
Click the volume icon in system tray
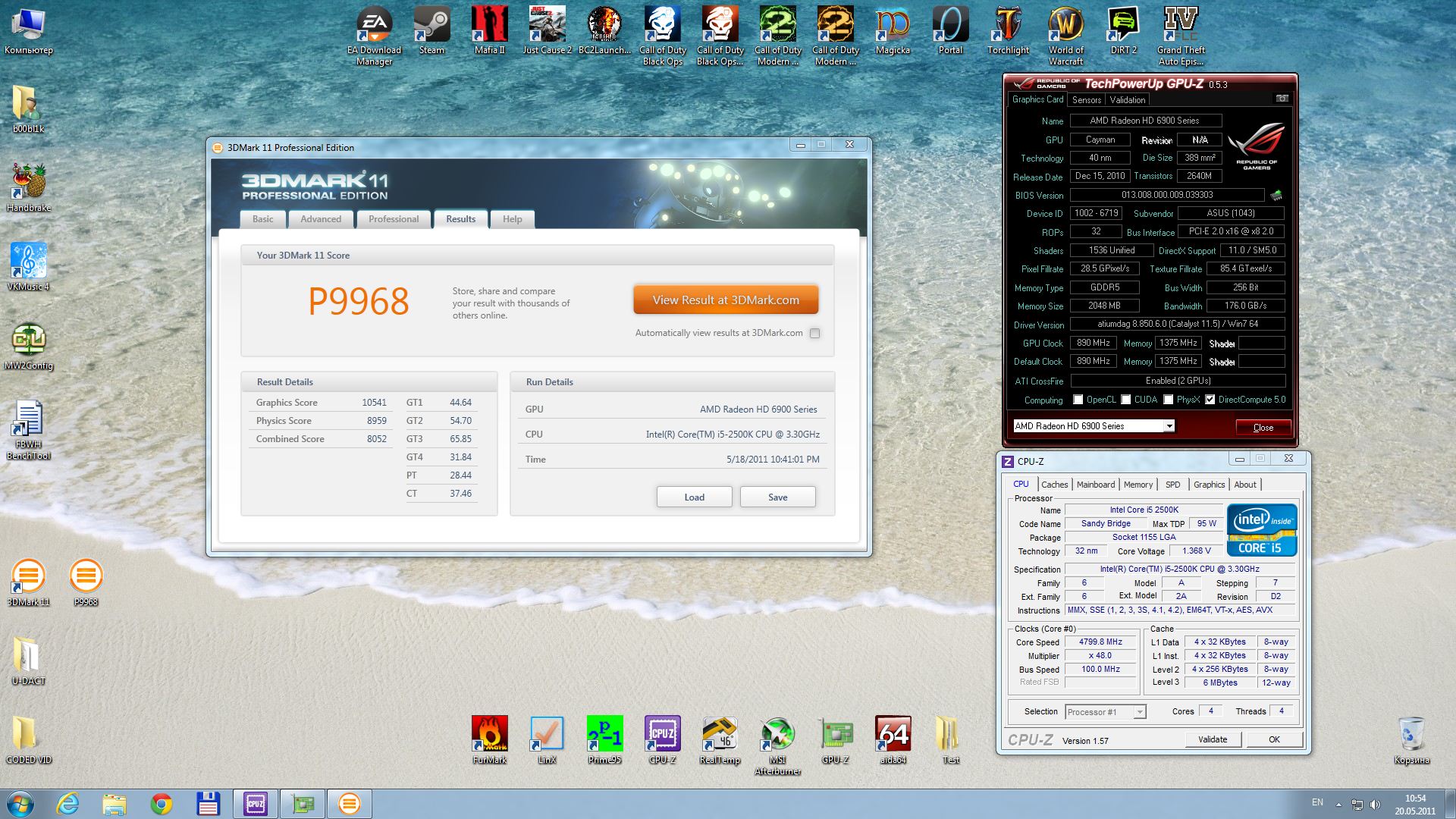tap(1375, 804)
